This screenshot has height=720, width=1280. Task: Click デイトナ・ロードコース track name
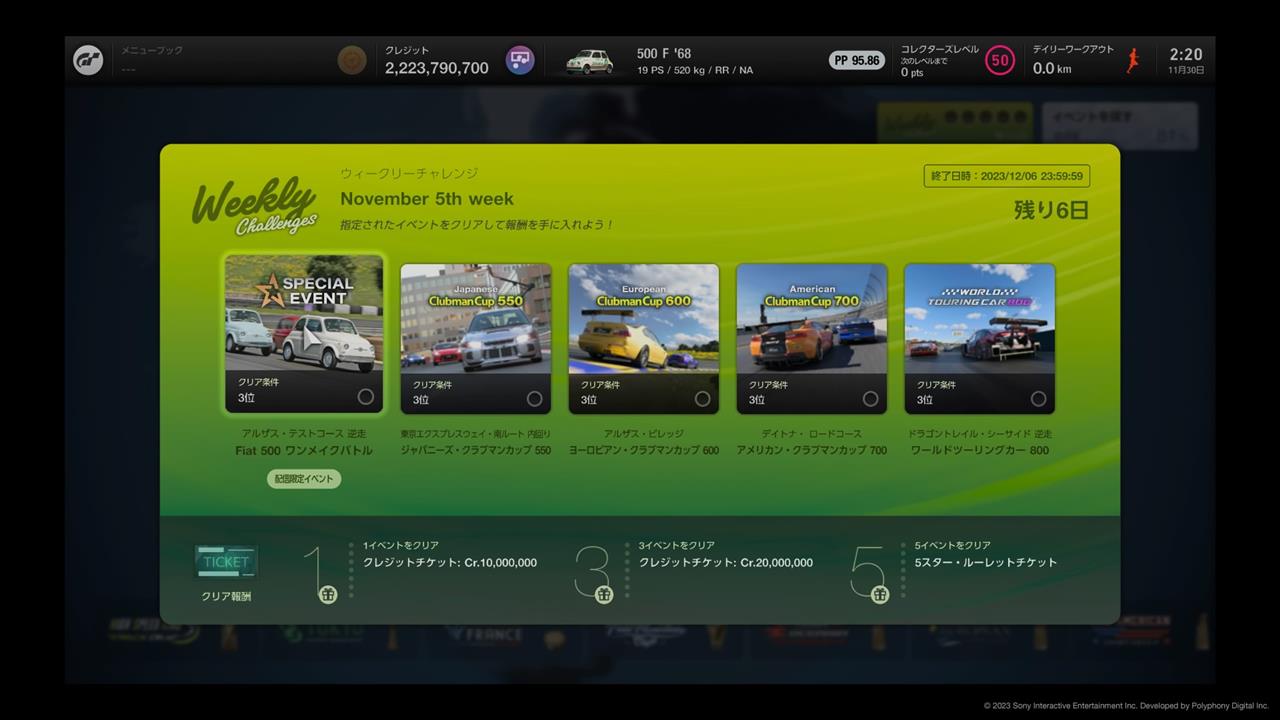[812, 434]
